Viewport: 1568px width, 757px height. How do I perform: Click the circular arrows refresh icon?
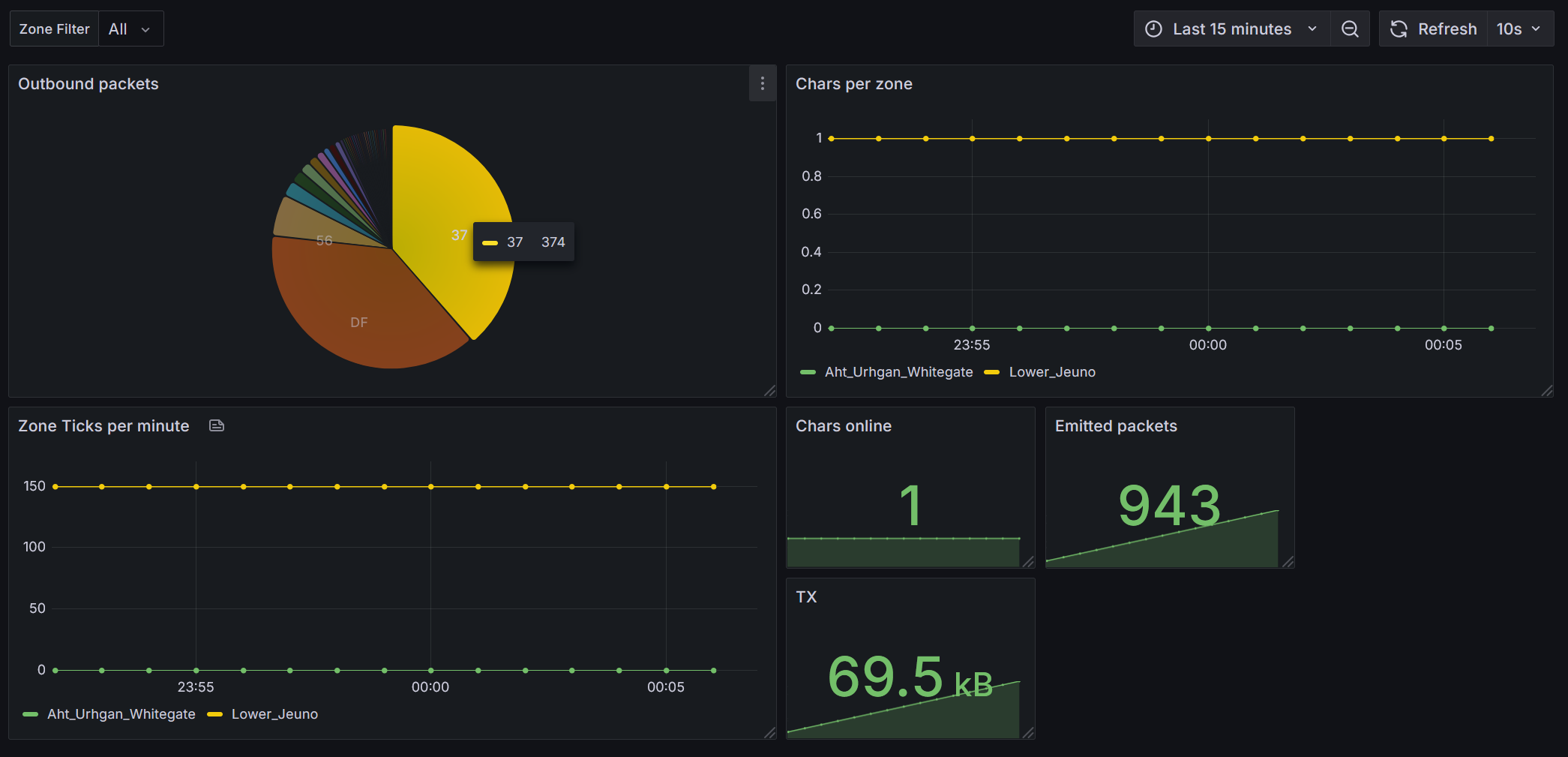click(x=1399, y=29)
